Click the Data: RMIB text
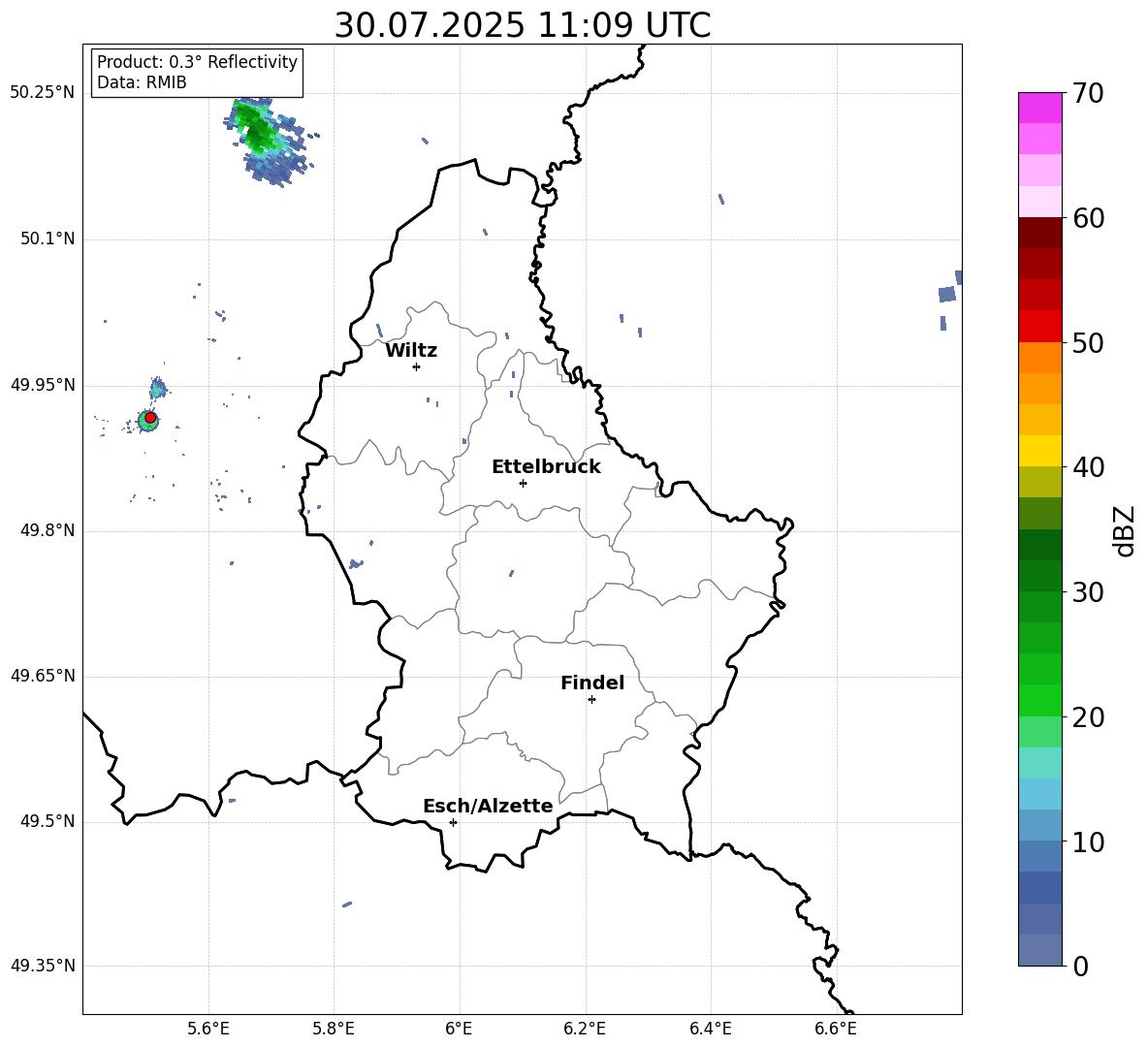 point(142,82)
